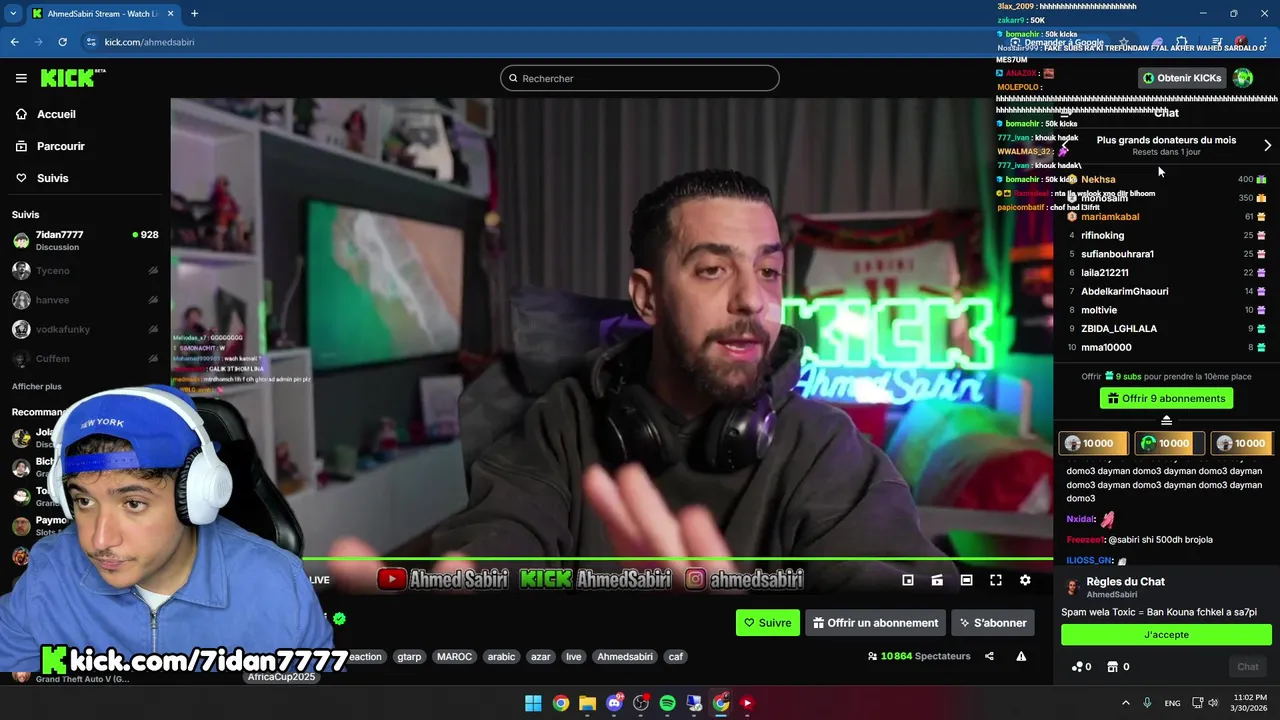Enter fullscreen on the video player
Image resolution: width=1280 pixels, height=720 pixels.
click(x=996, y=580)
